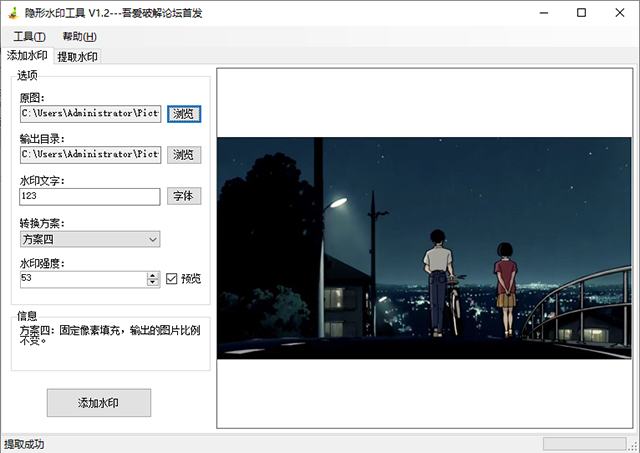The width and height of the screenshot is (640, 453).
Task: Click the status bar progress bar
Action: (x=584, y=444)
